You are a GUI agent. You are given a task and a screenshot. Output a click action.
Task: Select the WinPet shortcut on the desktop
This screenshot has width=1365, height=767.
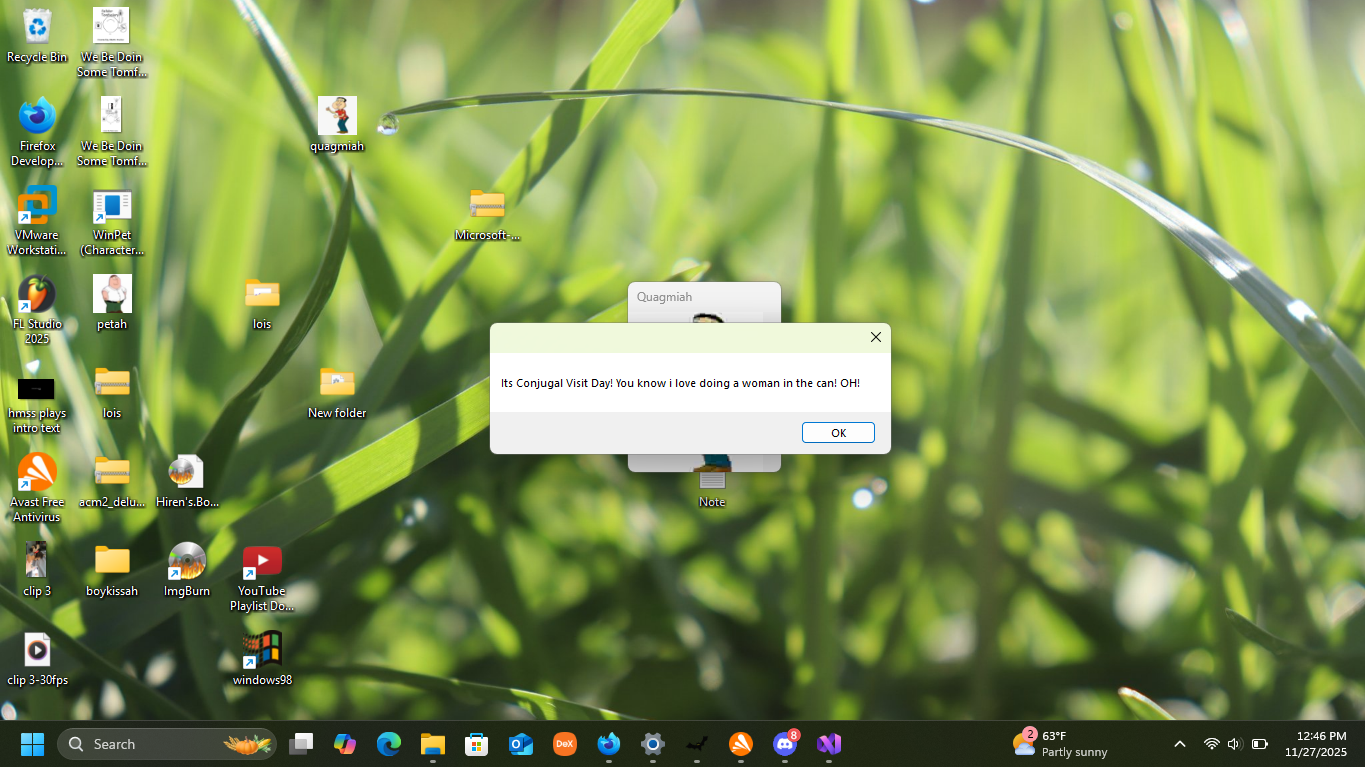pos(112,221)
